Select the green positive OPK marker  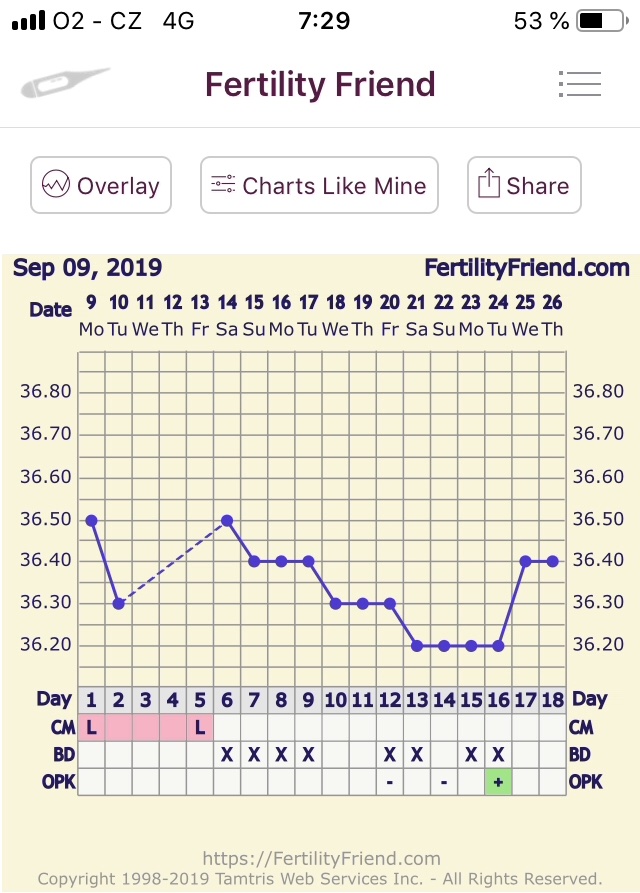tap(498, 782)
